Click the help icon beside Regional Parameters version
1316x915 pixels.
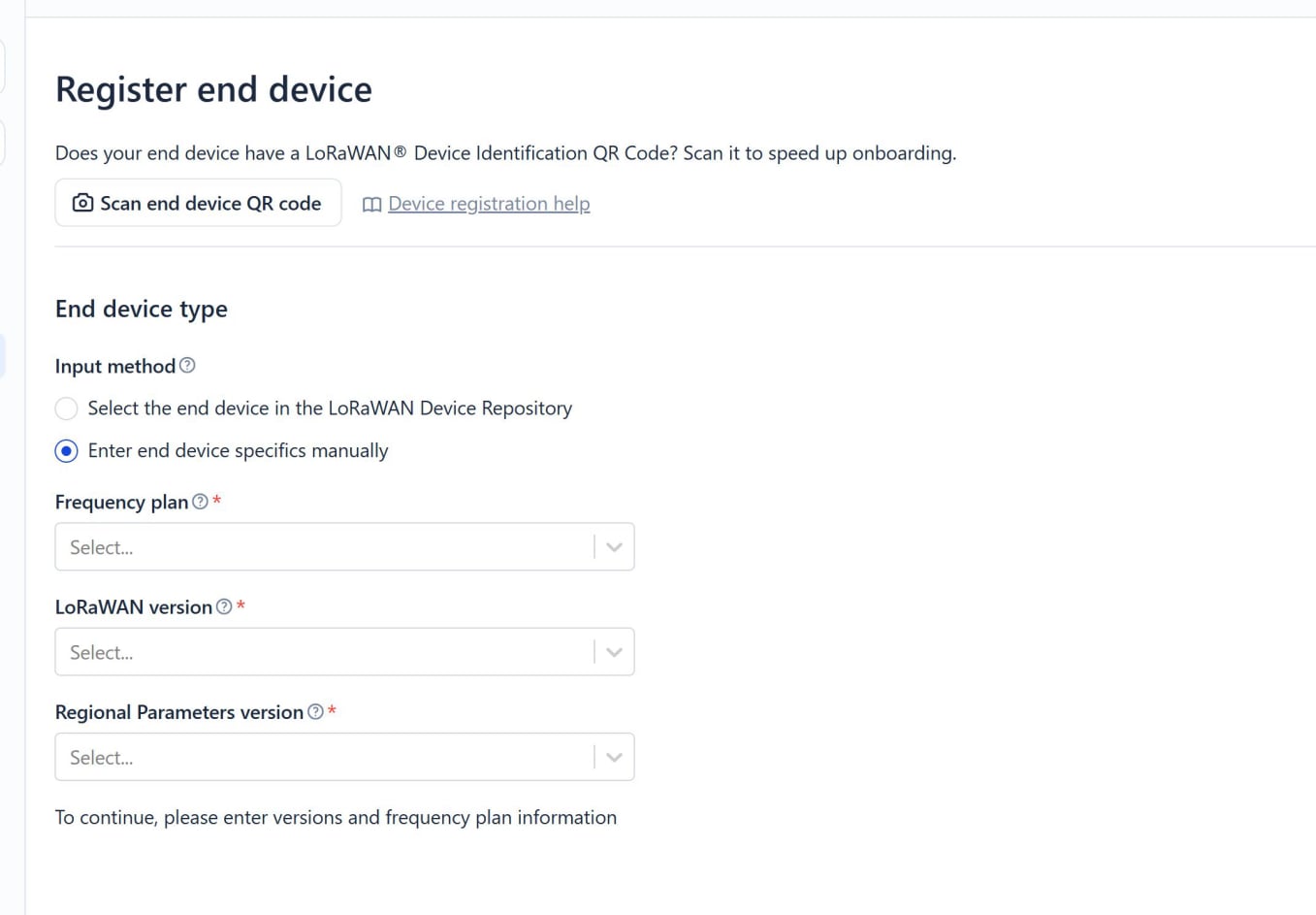315,712
